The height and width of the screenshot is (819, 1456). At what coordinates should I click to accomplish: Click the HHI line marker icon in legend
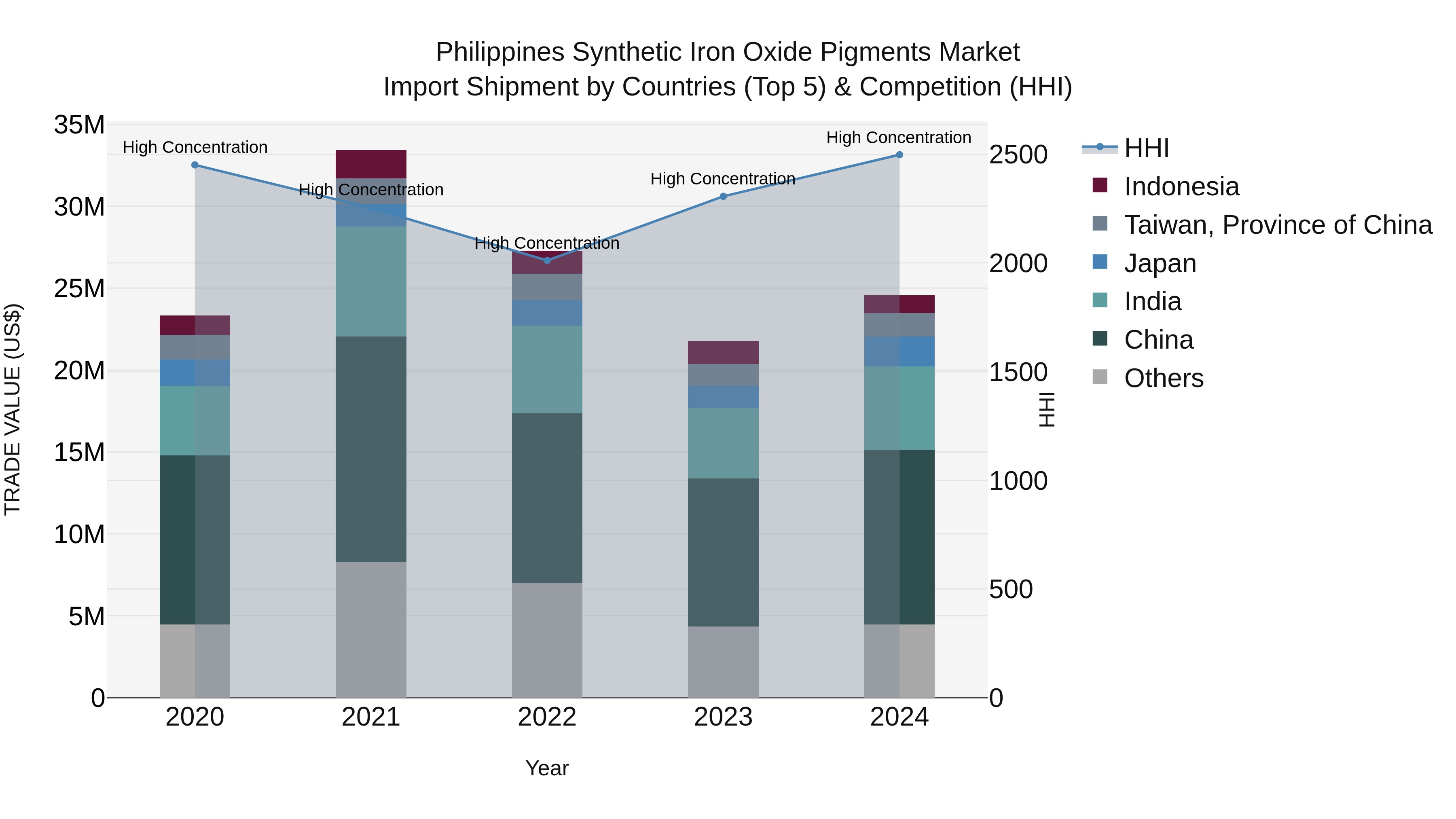coord(1100,147)
